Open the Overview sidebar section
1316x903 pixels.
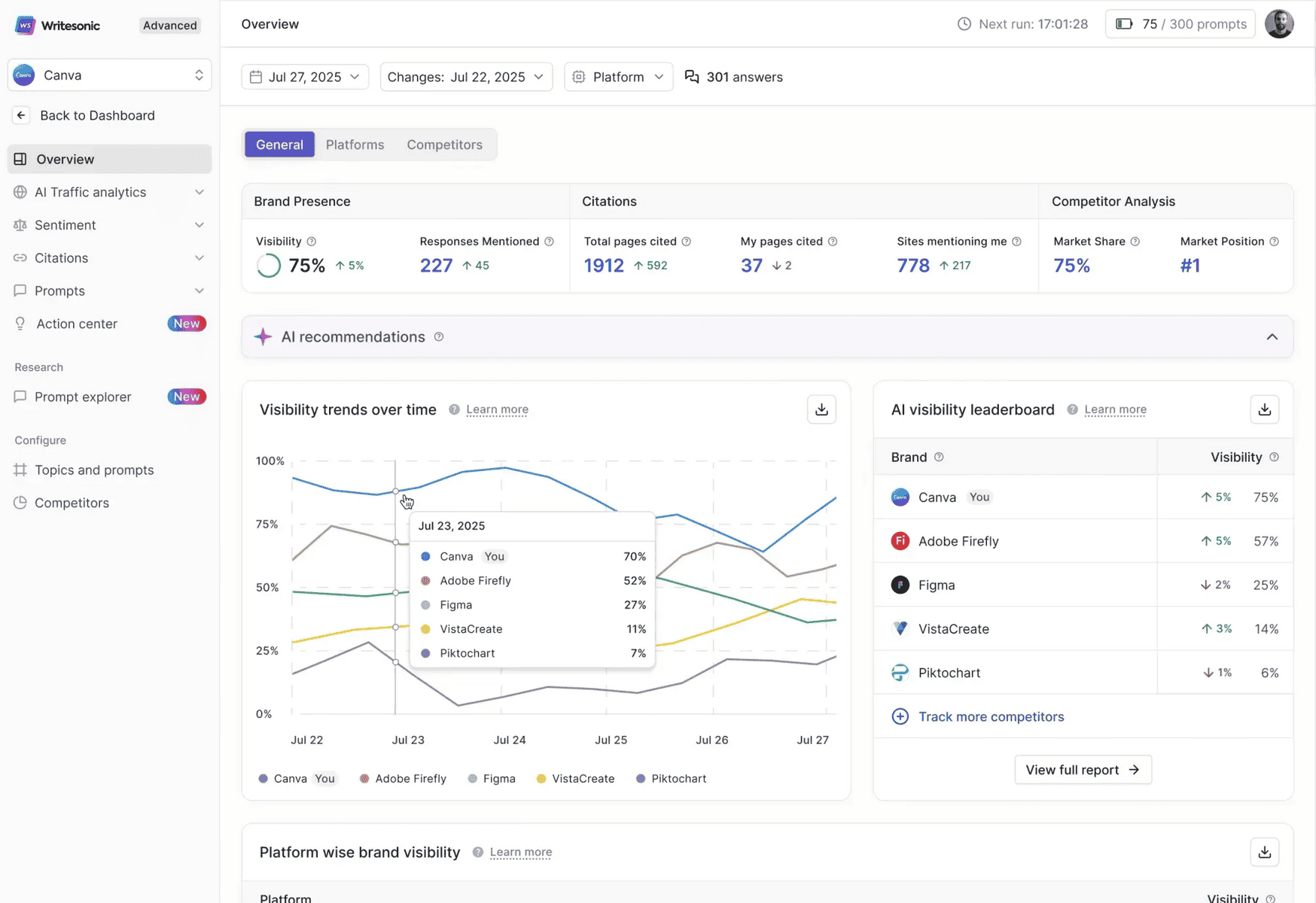click(x=64, y=159)
